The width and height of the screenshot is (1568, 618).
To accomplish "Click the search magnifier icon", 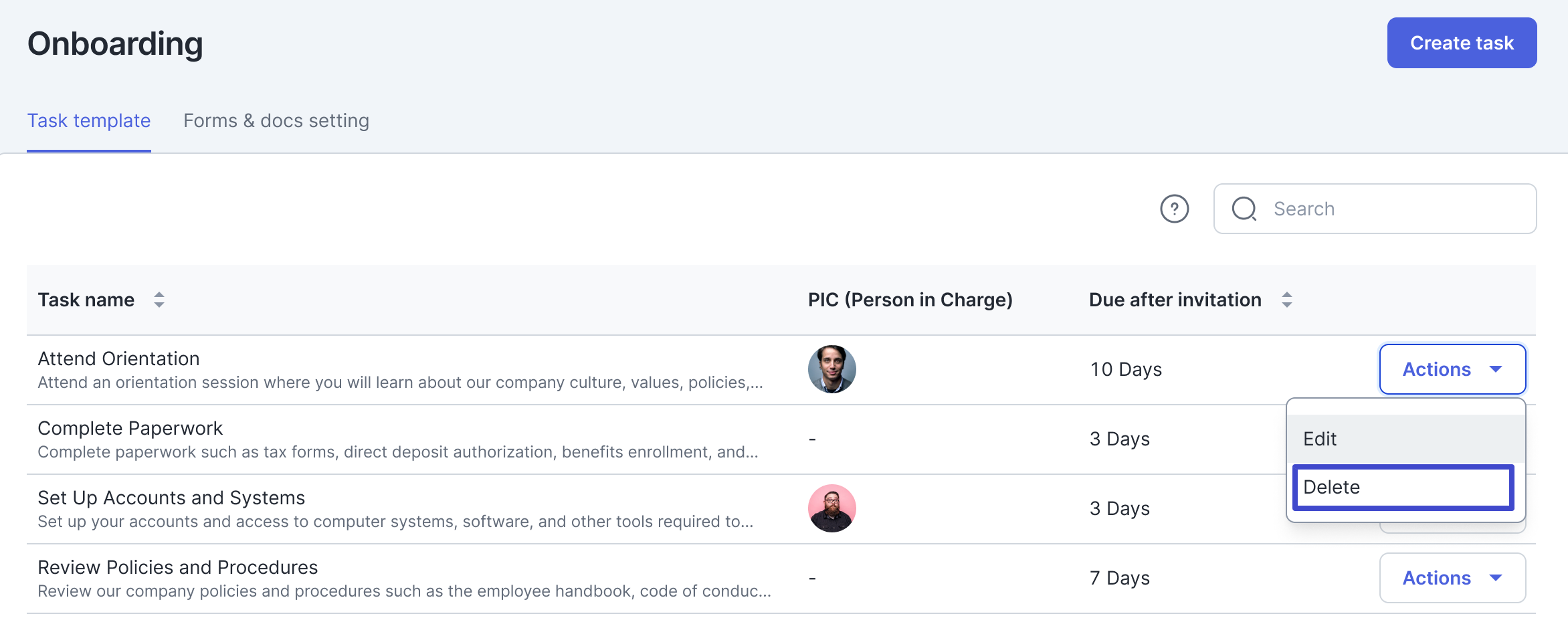I will pos(1244,209).
